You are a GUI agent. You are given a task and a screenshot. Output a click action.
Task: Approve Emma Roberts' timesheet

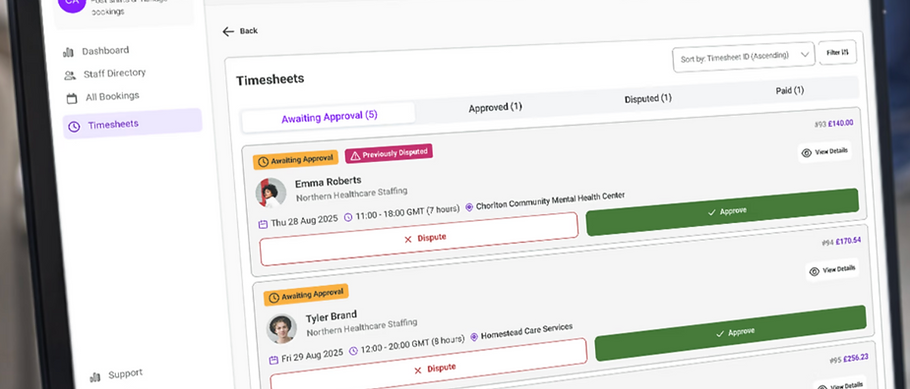(x=723, y=212)
